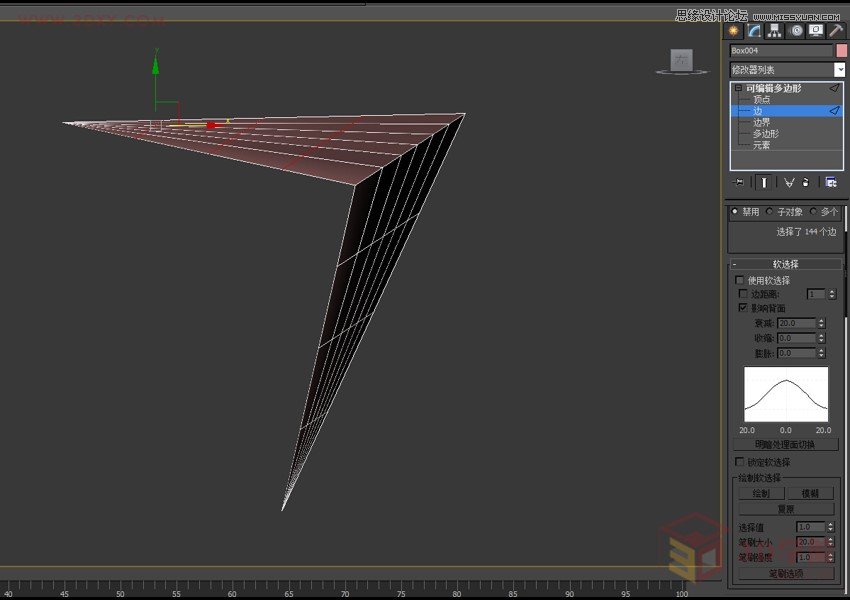850x600 pixels.
Task: Select 顶点 sub-object level in stack
Action: tap(761, 100)
